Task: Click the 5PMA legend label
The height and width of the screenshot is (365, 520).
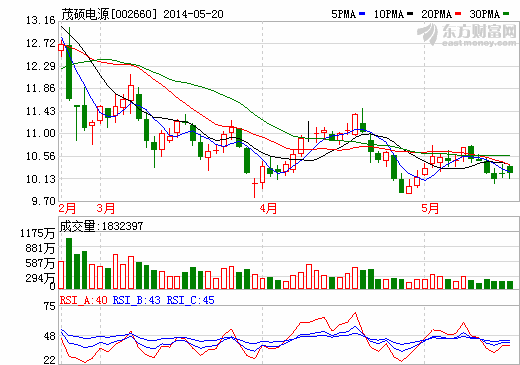Action: [343, 14]
